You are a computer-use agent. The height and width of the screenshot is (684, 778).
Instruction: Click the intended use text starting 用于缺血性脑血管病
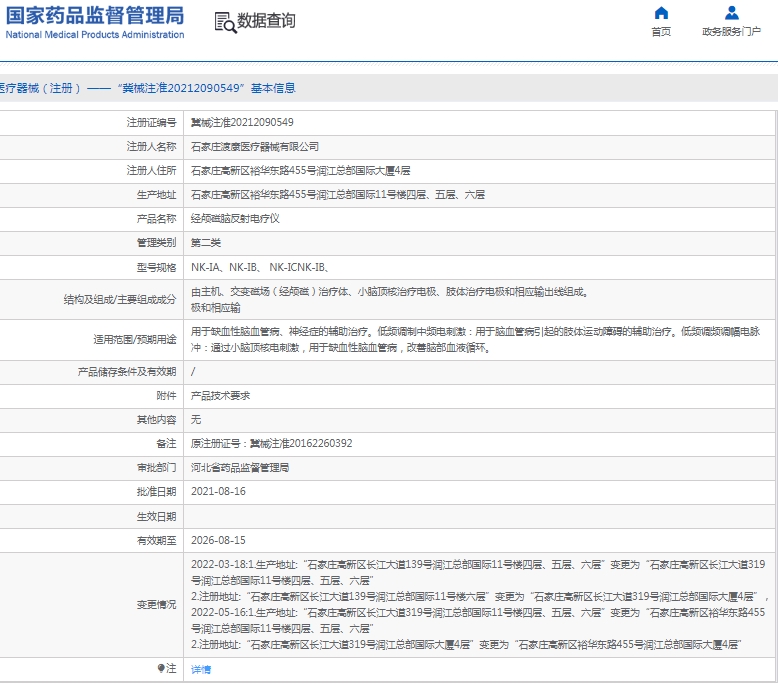click(x=476, y=340)
